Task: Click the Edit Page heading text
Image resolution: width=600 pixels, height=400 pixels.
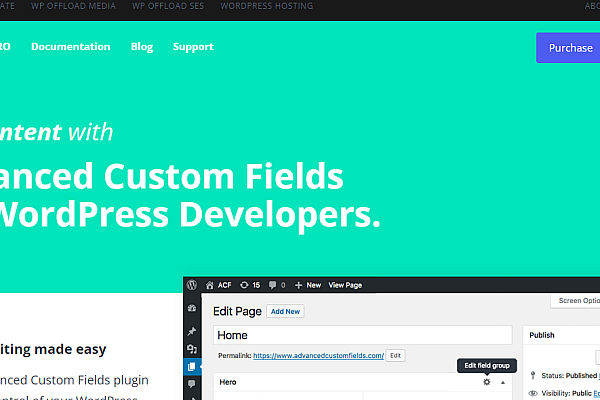Action: [x=237, y=311]
